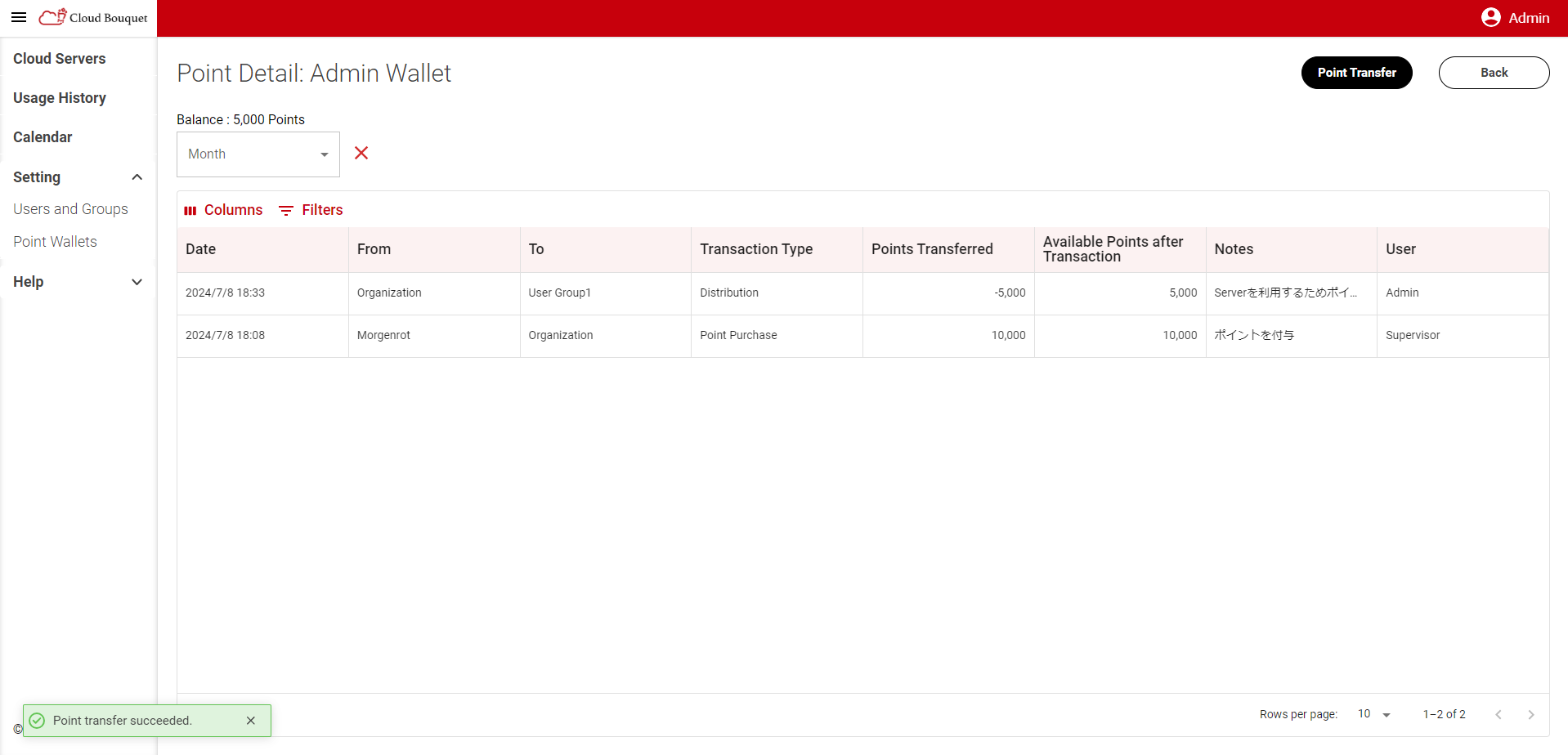
Task: Open the Admin account avatar icon
Action: pyautogui.click(x=1491, y=17)
